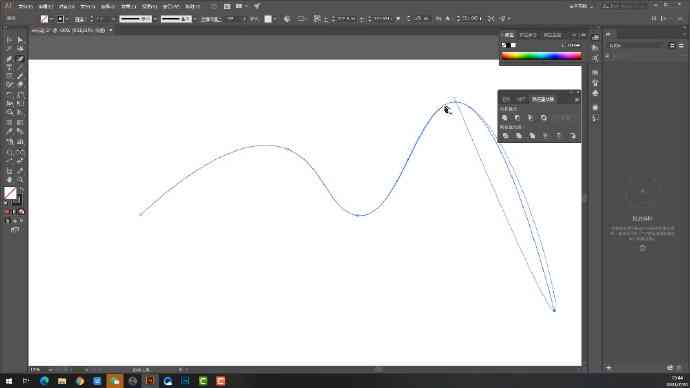Open the first menu in the menu bar
The width and height of the screenshot is (690, 388).
click(26, 7)
